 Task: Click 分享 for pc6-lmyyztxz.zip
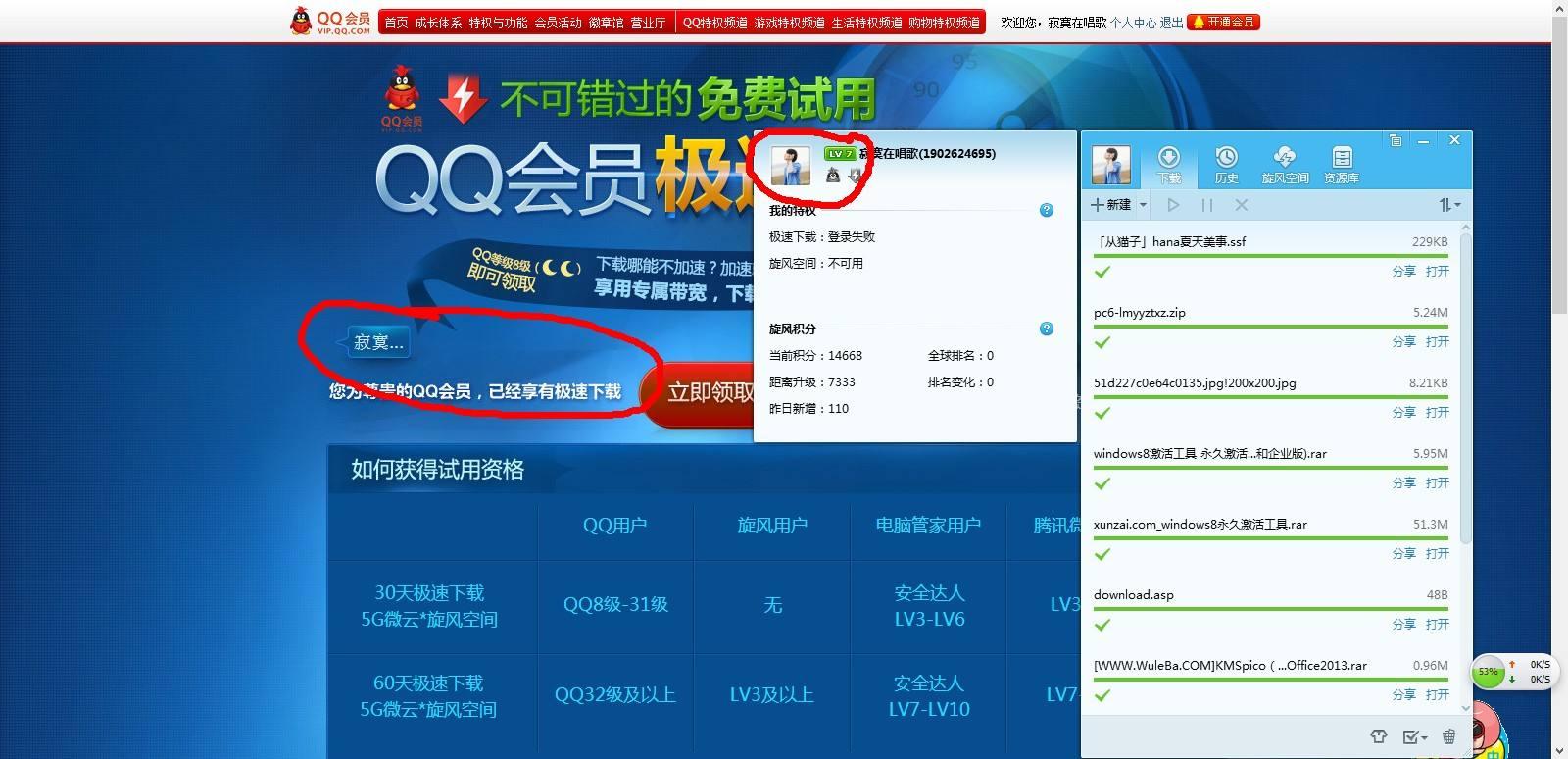tap(1403, 341)
